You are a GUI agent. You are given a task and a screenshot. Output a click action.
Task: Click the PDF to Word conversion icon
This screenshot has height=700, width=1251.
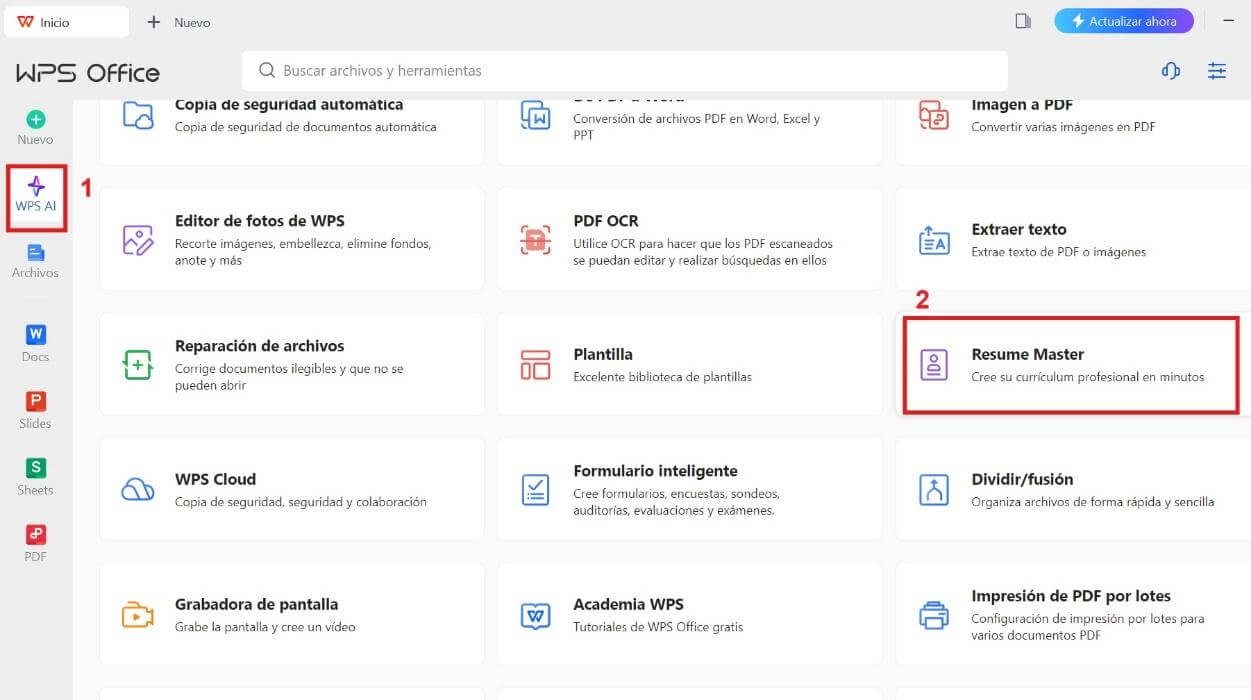(536, 115)
